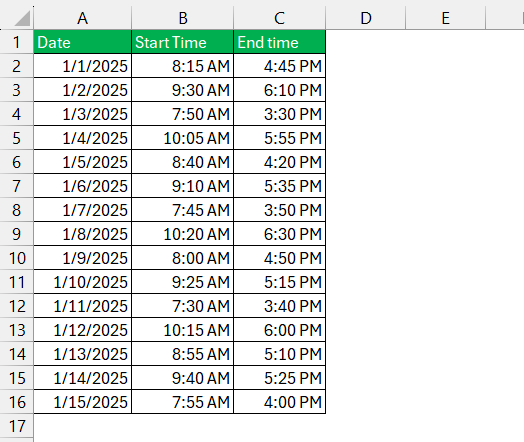Select cell with date 1/1/2025
Viewport: 524px width, 442px height.
click(83, 66)
